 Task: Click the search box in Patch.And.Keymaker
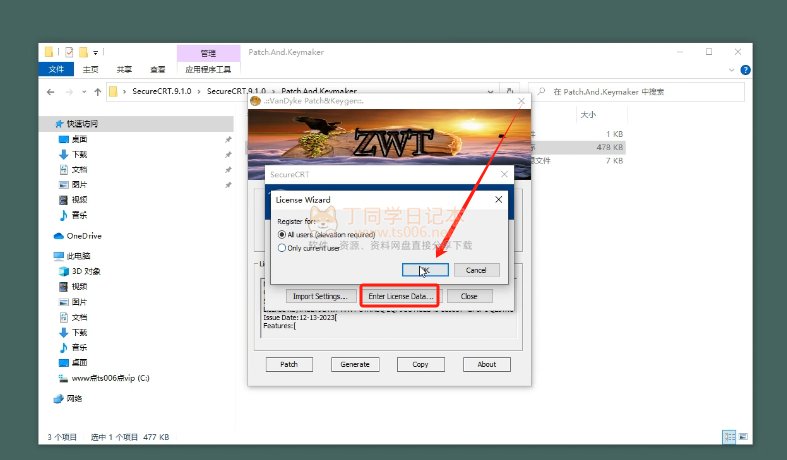[636, 92]
